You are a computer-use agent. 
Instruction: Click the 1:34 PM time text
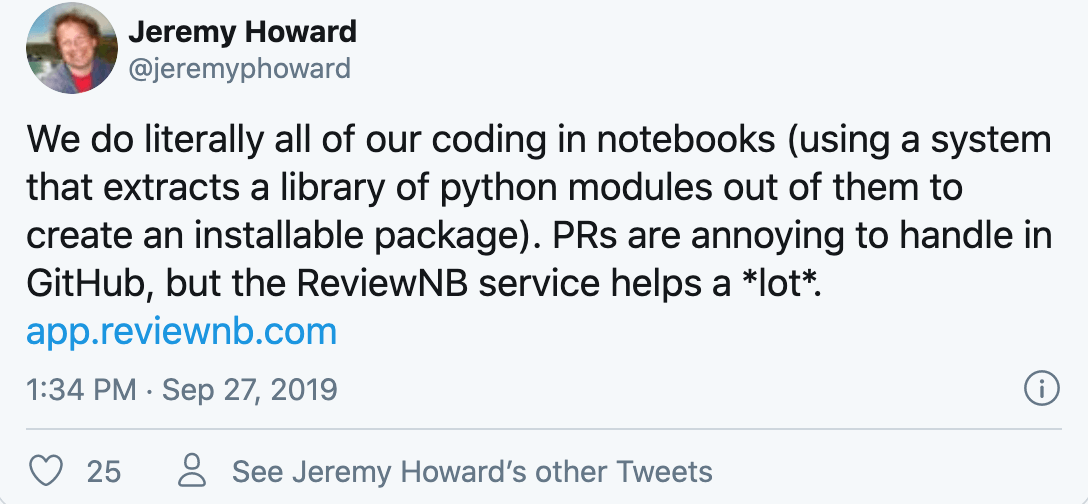(81, 389)
